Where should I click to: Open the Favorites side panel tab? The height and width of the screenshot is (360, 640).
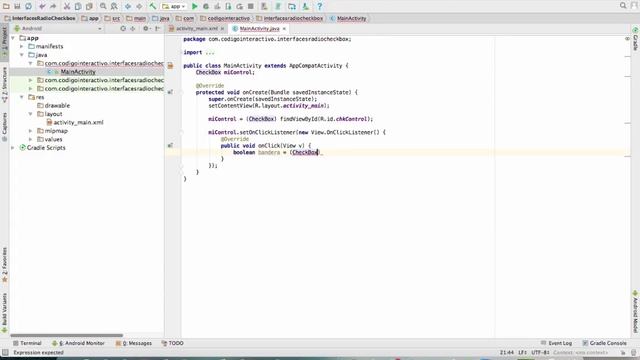(4, 264)
